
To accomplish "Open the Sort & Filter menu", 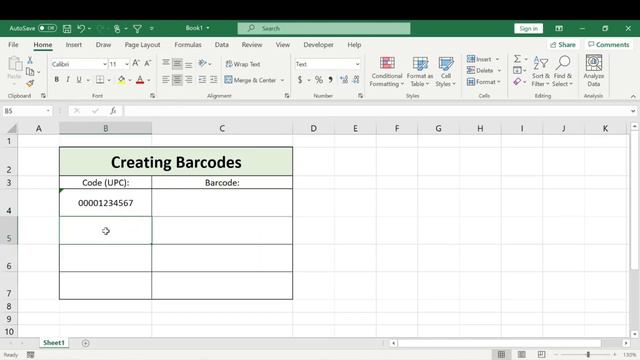I will [541, 72].
